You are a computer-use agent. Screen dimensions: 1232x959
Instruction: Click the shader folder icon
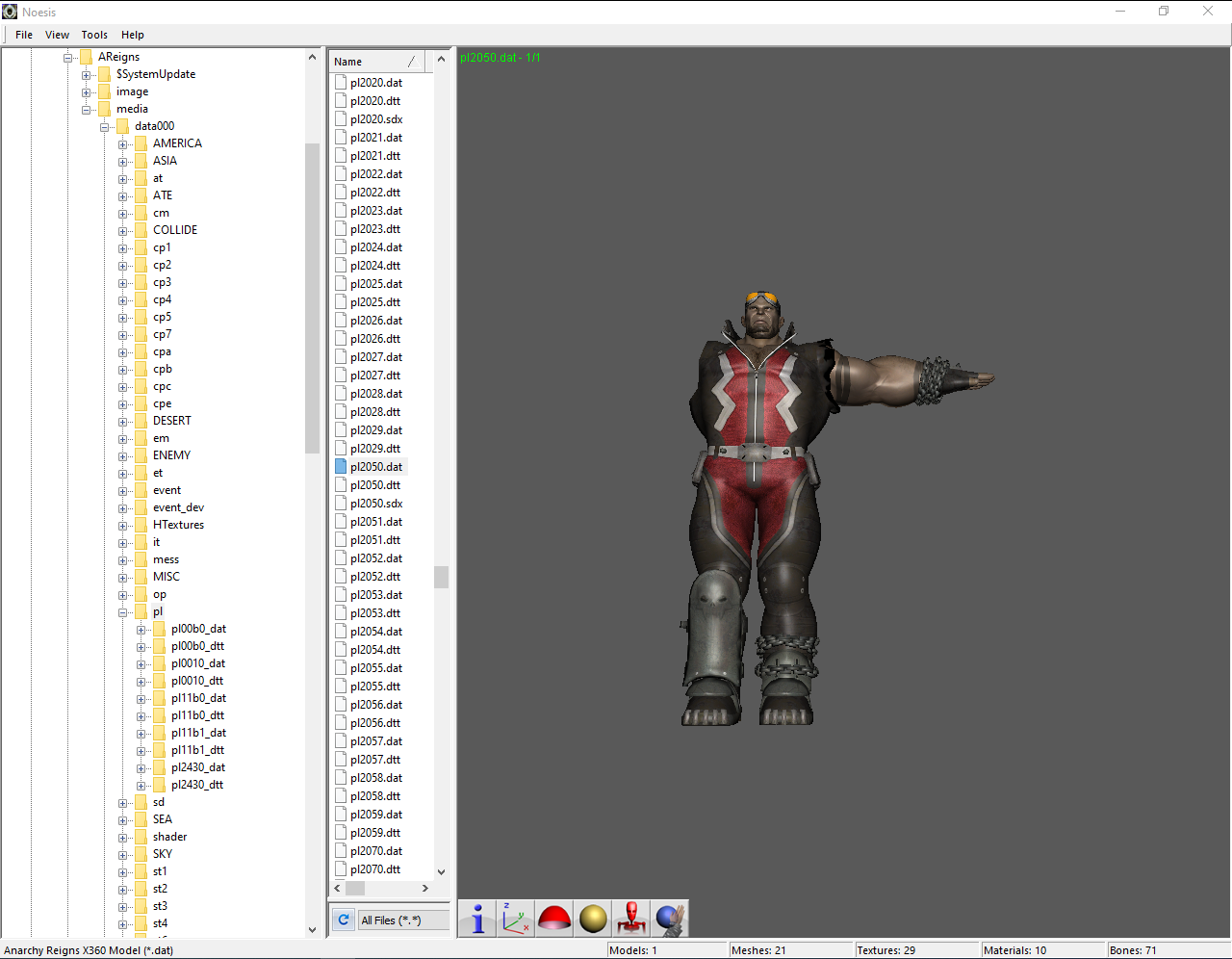[141, 837]
